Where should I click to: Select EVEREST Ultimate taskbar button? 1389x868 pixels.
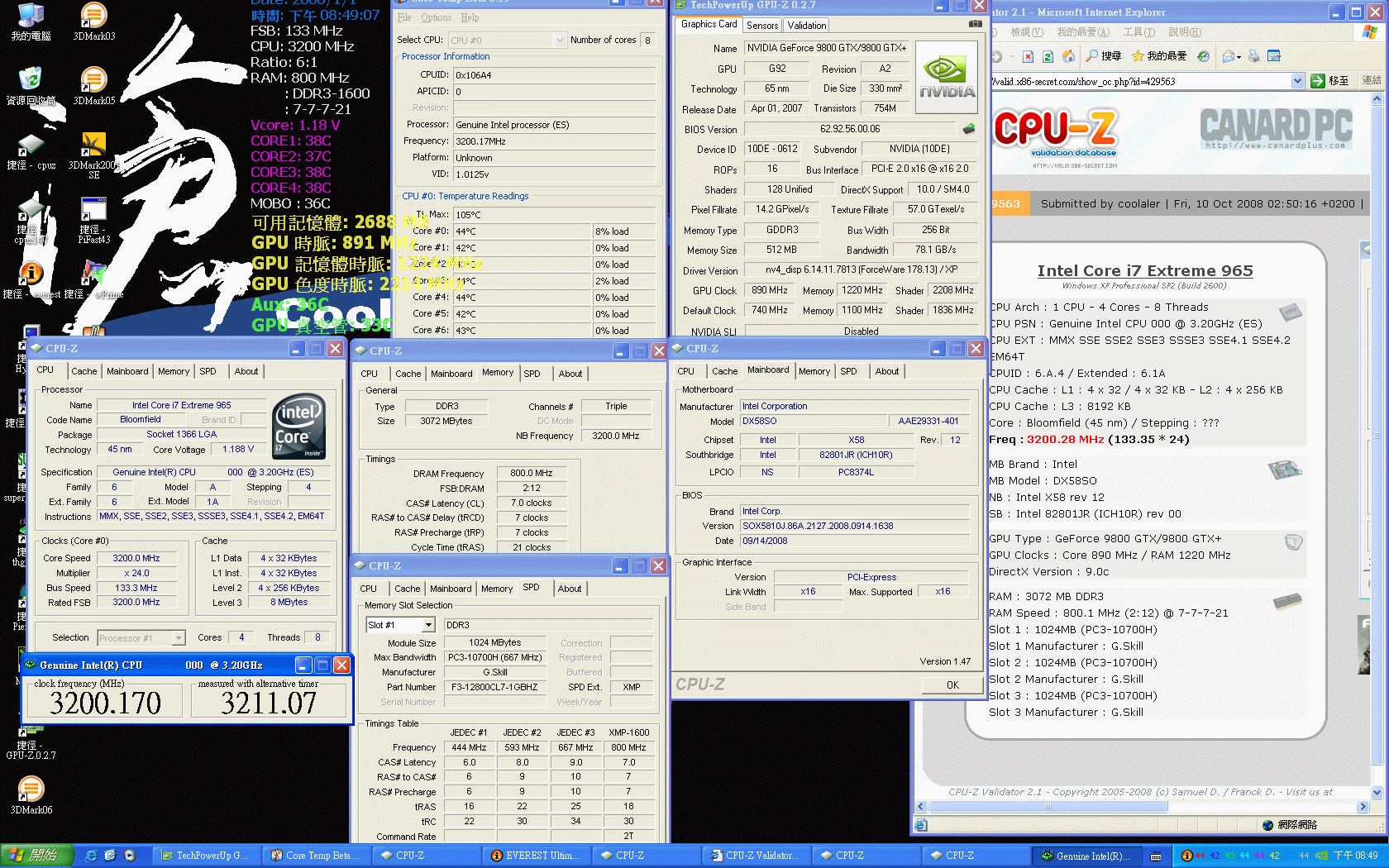[x=537, y=856]
